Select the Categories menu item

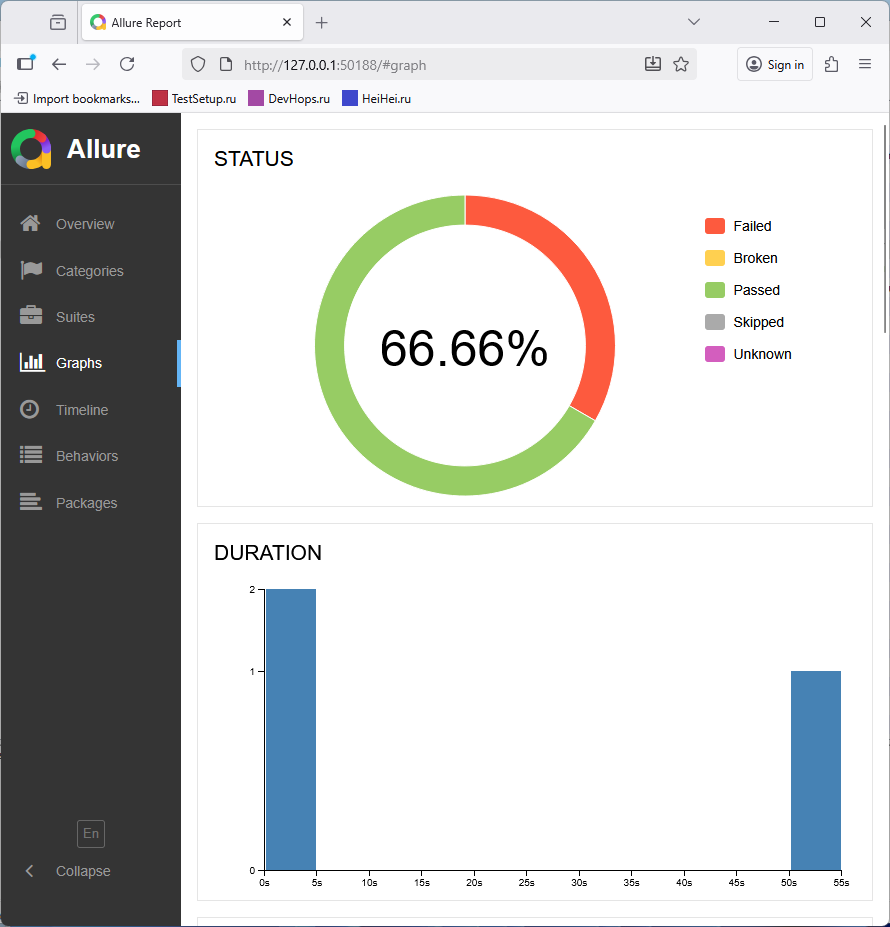(90, 270)
